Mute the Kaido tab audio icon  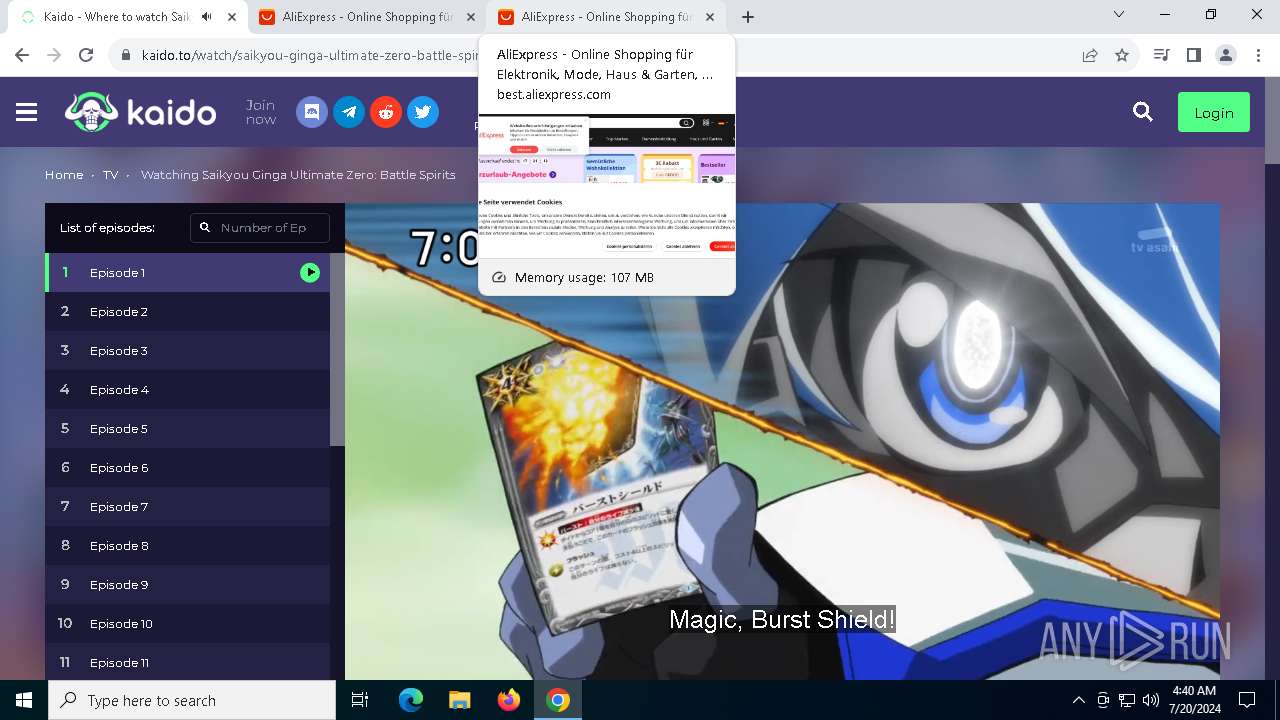point(207,17)
